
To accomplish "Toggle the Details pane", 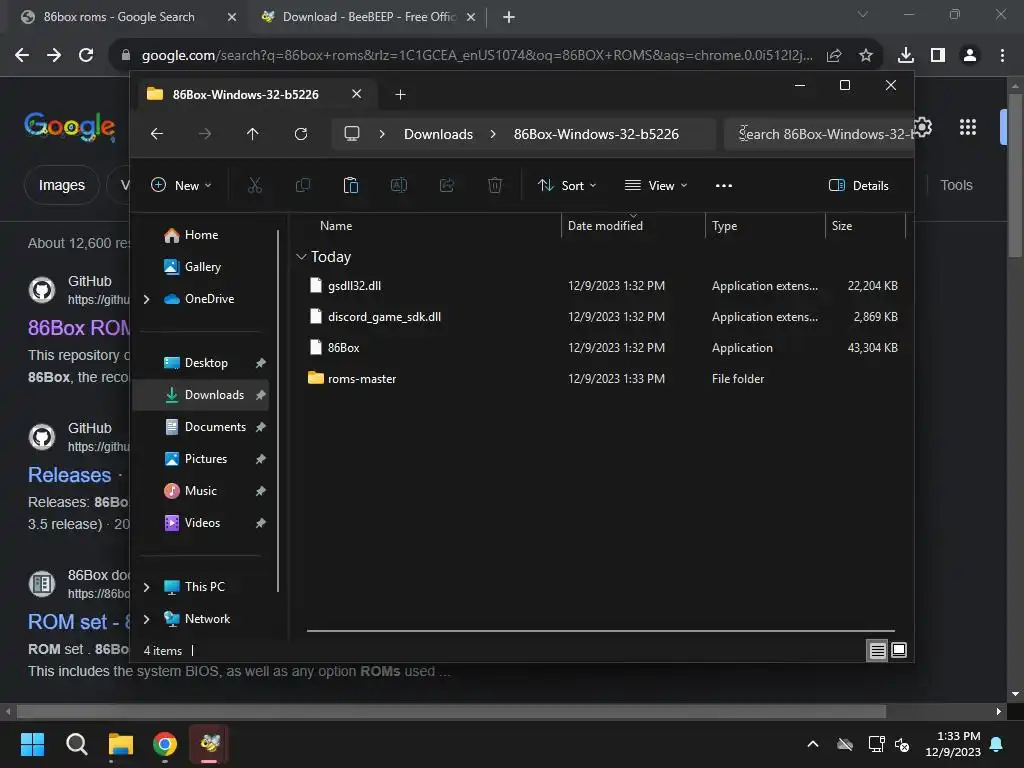I will tap(858, 185).
